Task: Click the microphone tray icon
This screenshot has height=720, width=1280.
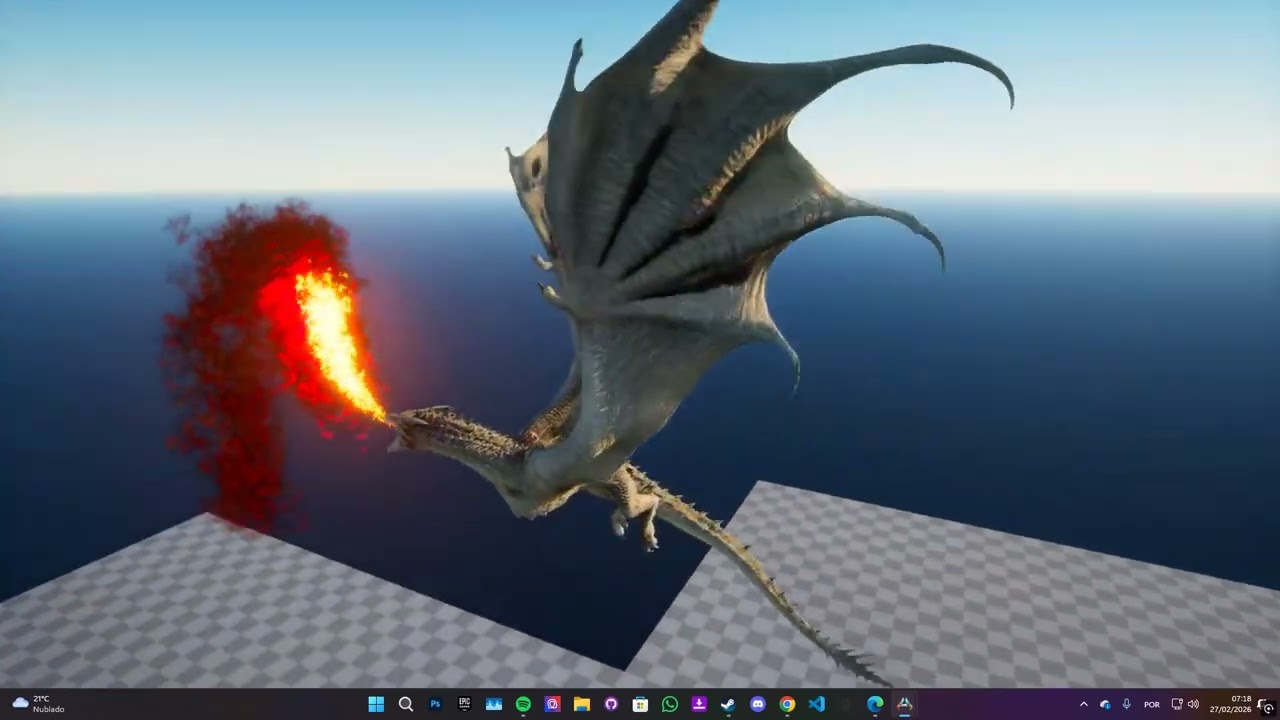Action: (1127, 704)
